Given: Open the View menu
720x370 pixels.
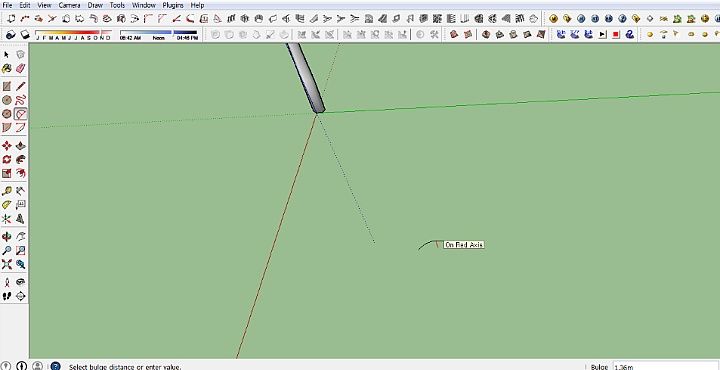Looking at the screenshot, I should point(44,5).
